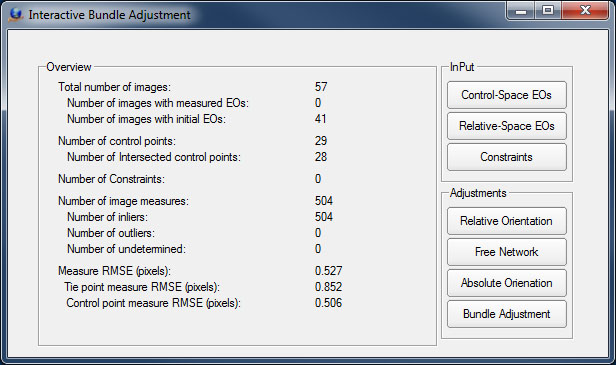The image size is (616, 365).
Task: Open the Constraints input button
Action: 506,157
